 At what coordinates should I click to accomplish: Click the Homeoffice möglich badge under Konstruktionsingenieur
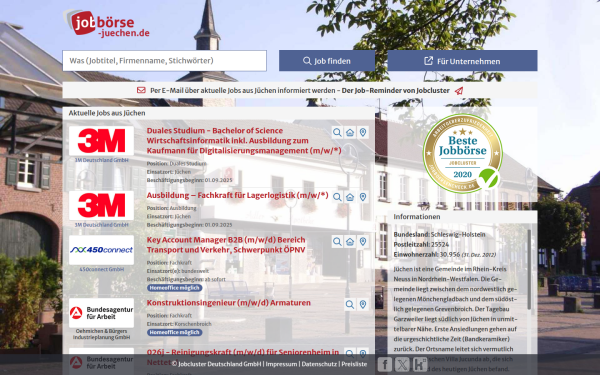coord(174,332)
